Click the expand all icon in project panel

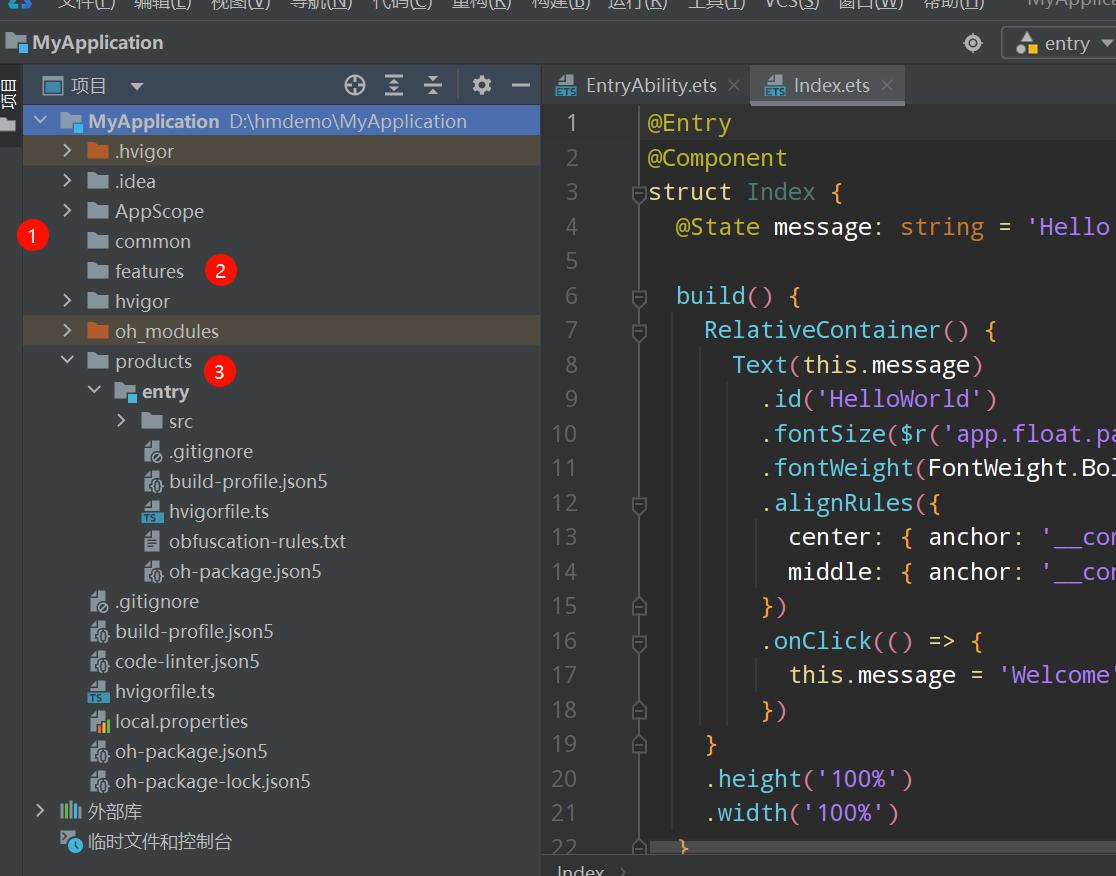click(x=394, y=85)
